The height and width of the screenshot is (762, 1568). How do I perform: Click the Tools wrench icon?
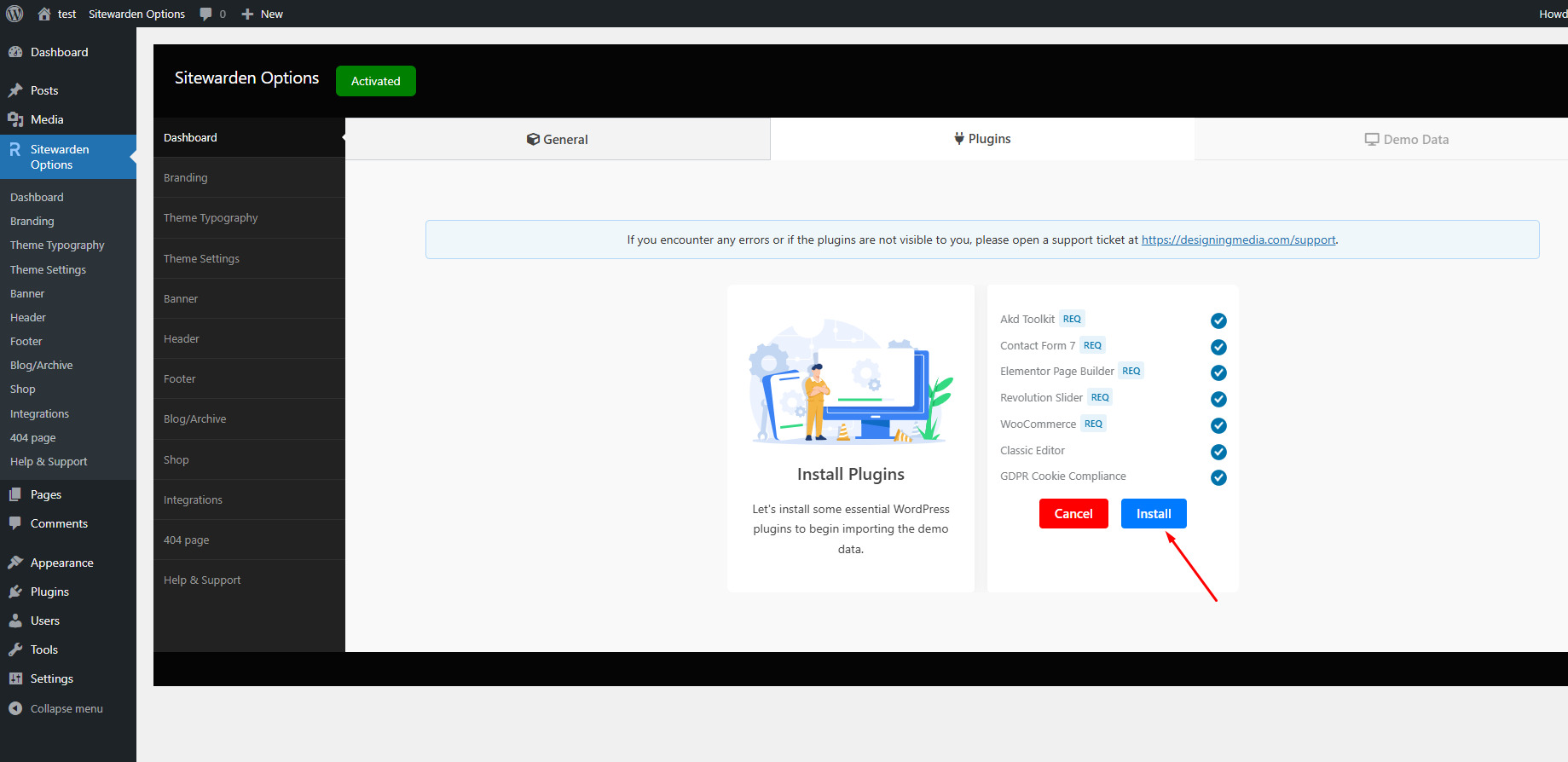click(x=15, y=649)
